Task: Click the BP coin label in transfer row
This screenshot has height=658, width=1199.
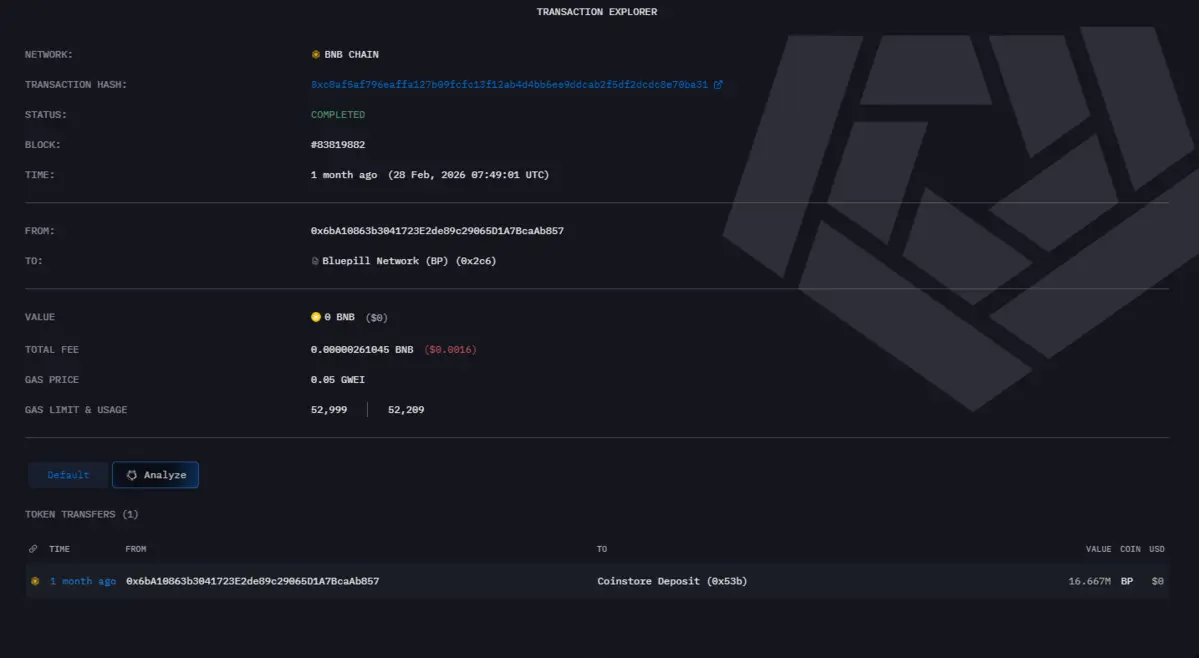Action: [1127, 581]
